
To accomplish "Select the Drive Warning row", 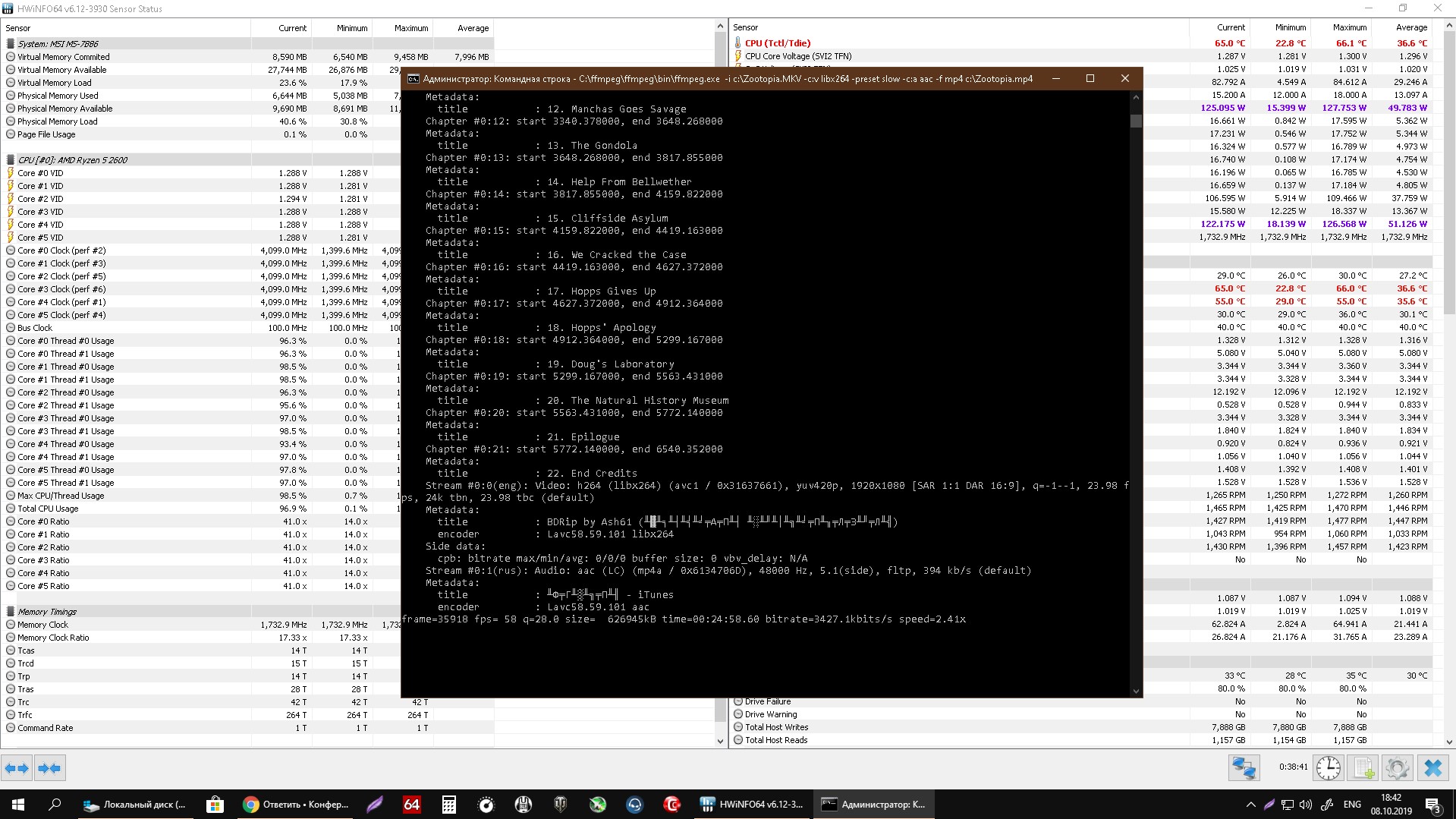I will point(1081,714).
